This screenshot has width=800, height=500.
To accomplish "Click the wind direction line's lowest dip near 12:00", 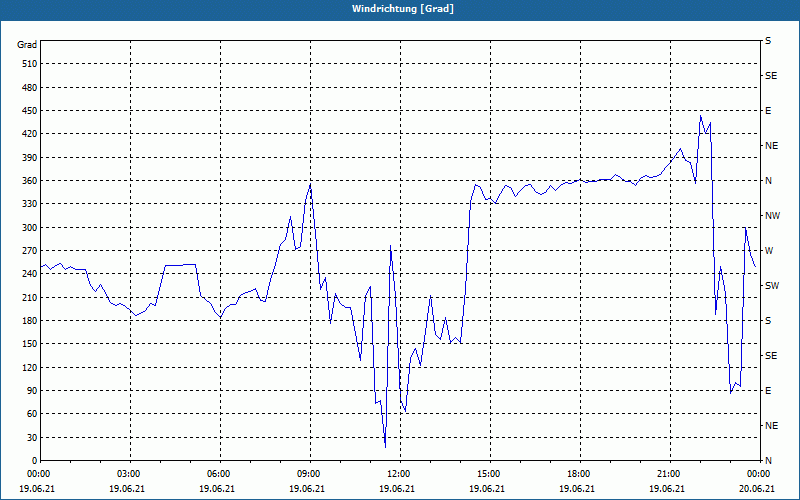I will pos(385,447).
